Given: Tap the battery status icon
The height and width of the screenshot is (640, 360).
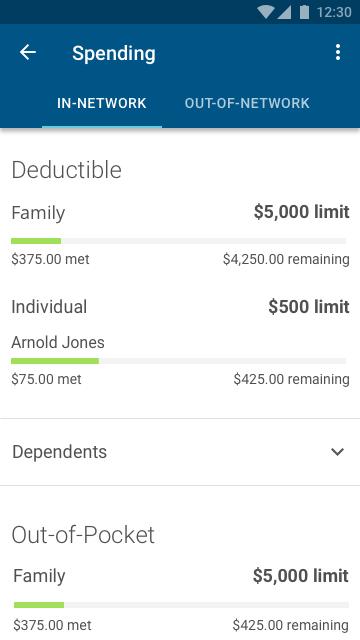Looking at the screenshot, I should pos(304,12).
